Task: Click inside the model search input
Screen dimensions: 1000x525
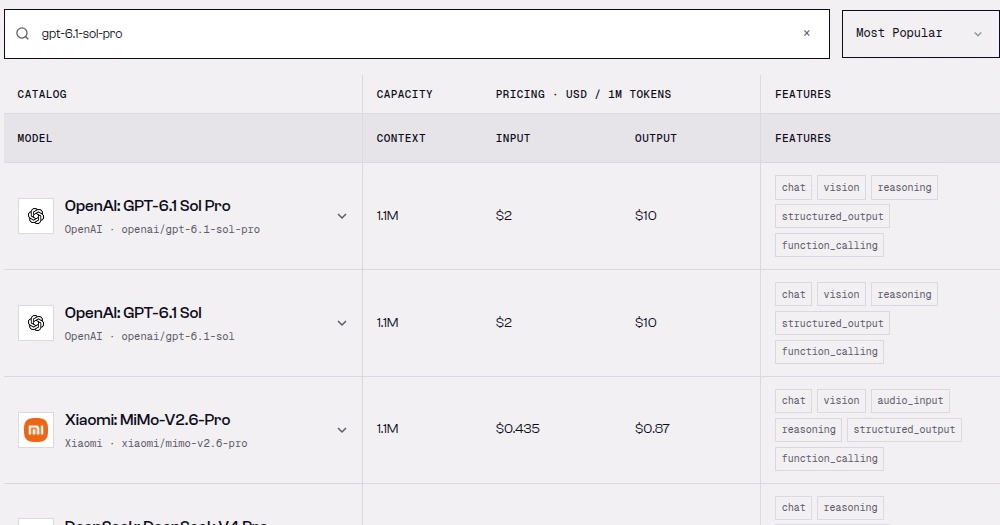Action: point(415,34)
